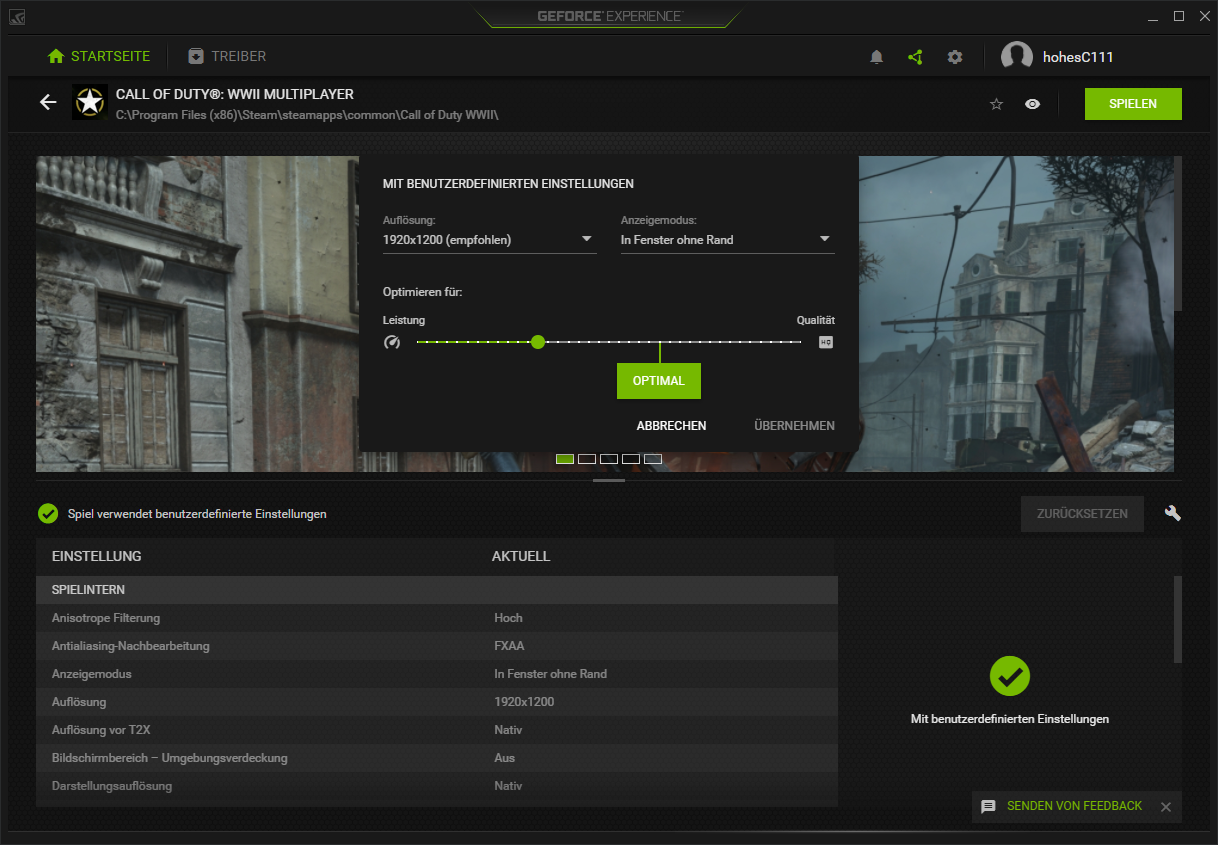Viewport: 1218px width, 845px height.
Task: Close the feedback banner
Action: (x=1165, y=807)
